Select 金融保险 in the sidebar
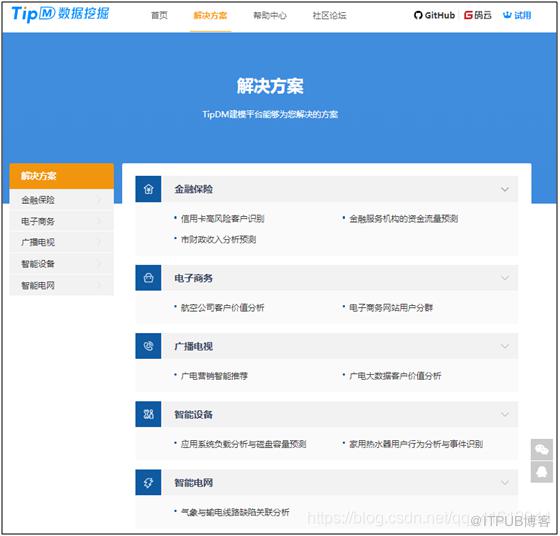The image size is (560, 536). tap(61, 200)
